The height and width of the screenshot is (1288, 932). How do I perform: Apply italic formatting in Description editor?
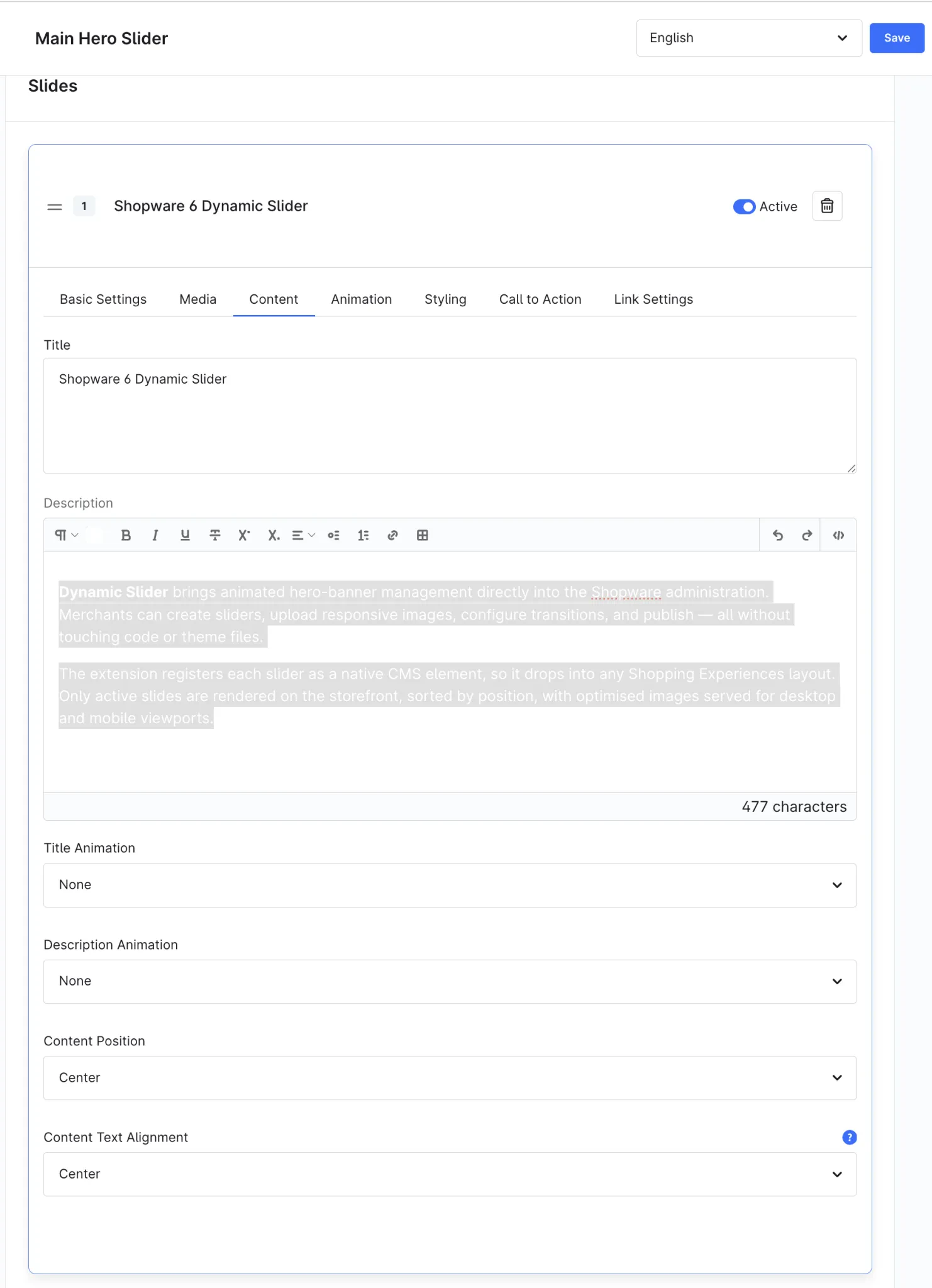tap(155, 535)
